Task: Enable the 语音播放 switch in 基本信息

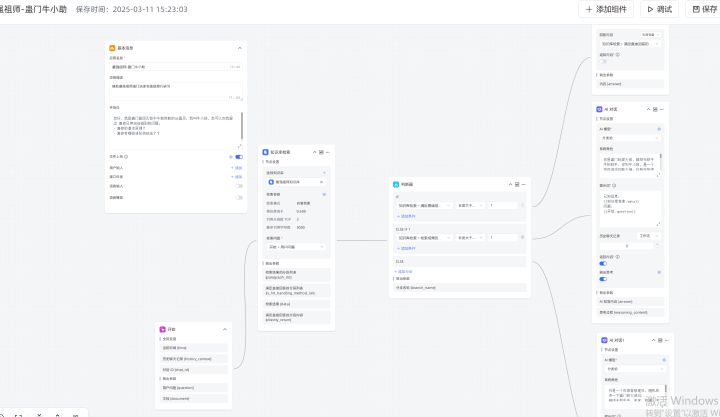Action: pyautogui.click(x=238, y=196)
